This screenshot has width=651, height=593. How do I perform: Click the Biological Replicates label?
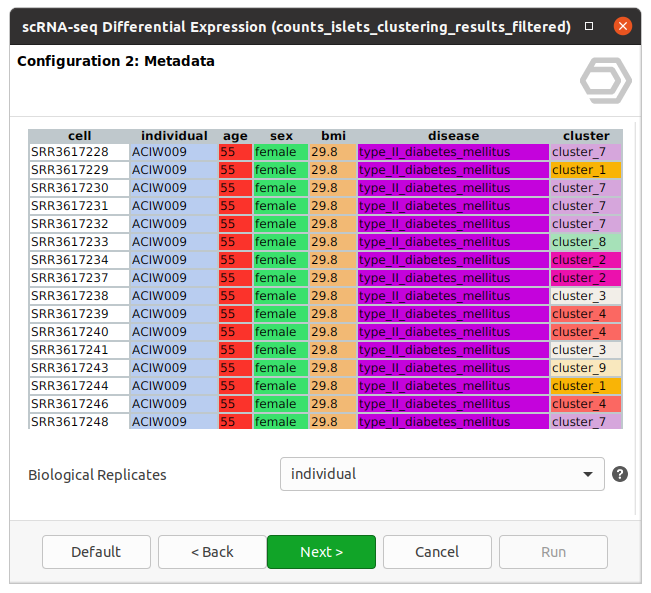point(97,475)
